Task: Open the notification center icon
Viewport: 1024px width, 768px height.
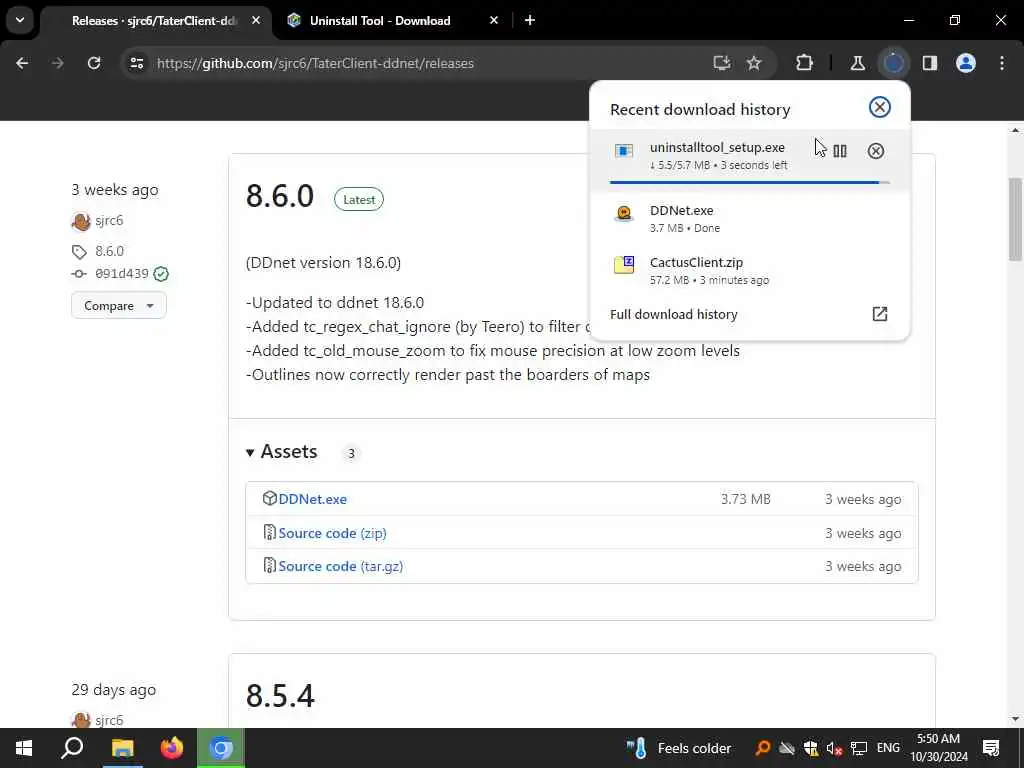Action: click(991, 748)
